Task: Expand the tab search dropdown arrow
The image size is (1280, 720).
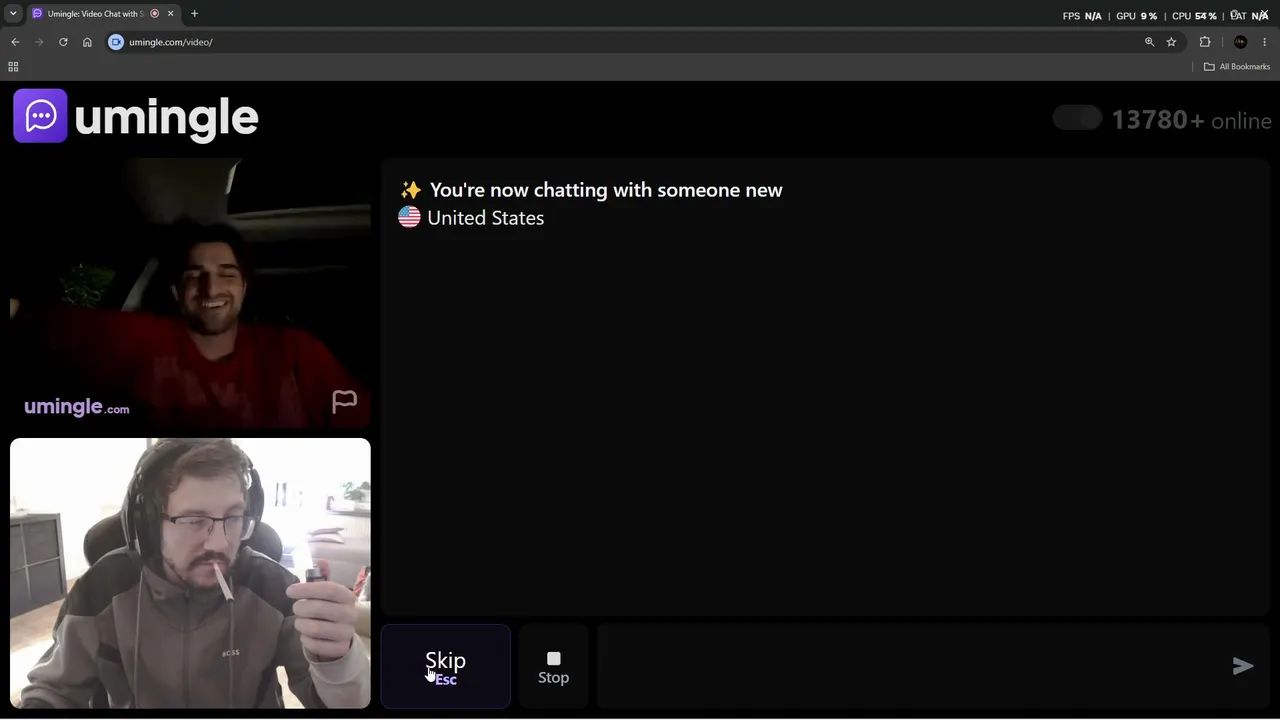Action: point(13,14)
